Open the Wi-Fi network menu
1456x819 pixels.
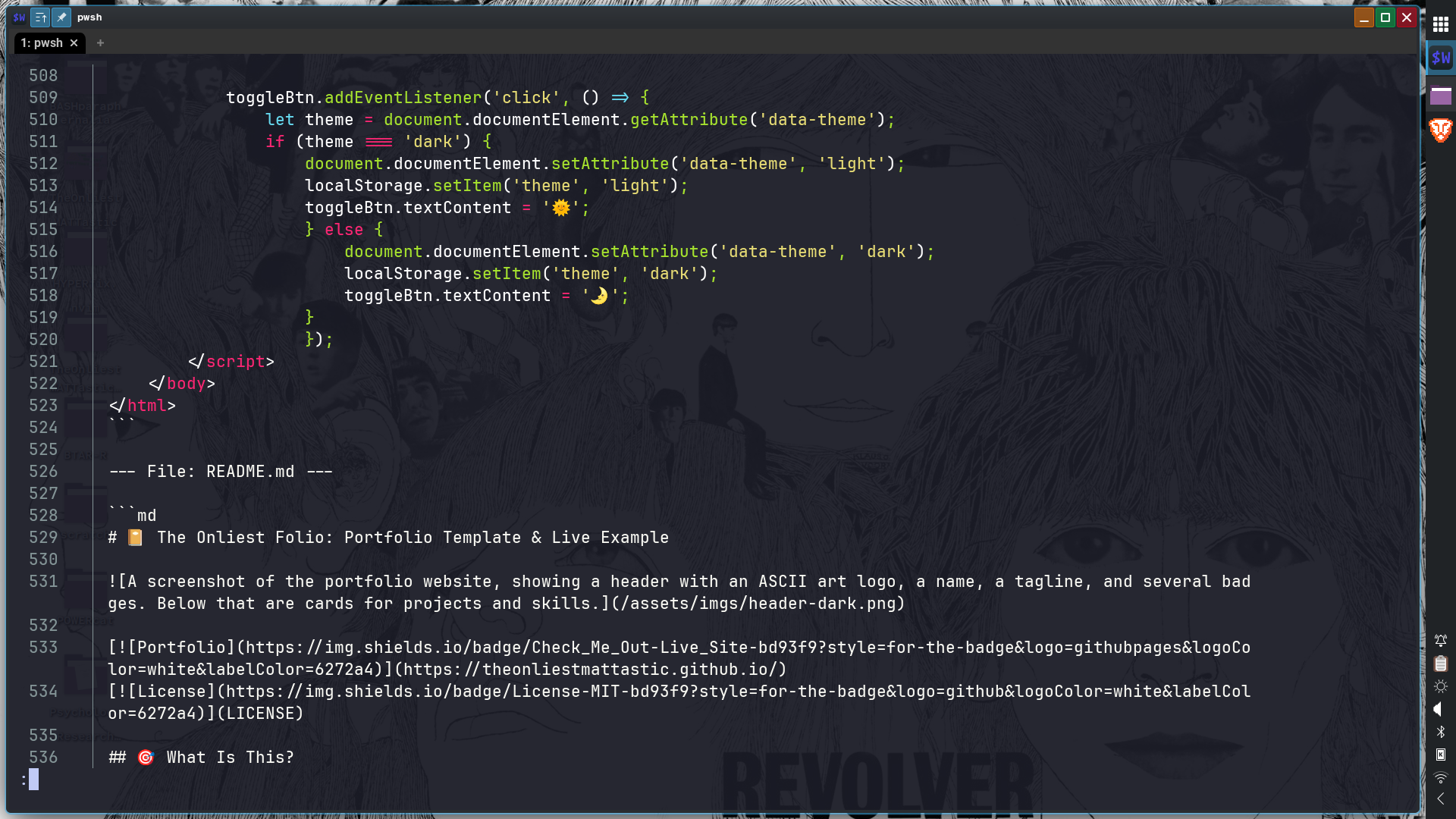pyautogui.click(x=1439, y=776)
